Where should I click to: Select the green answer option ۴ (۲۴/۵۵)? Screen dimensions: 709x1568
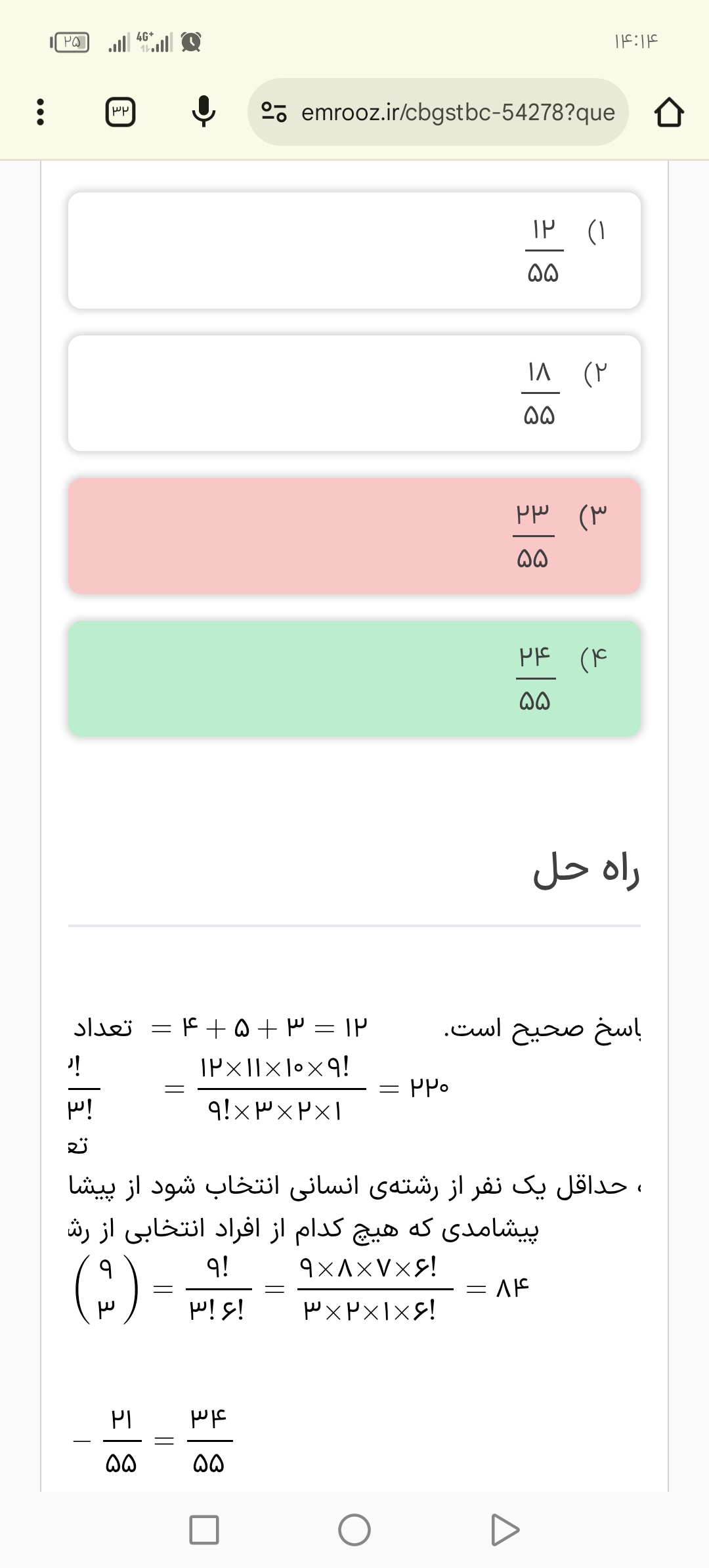pyautogui.click(x=354, y=678)
